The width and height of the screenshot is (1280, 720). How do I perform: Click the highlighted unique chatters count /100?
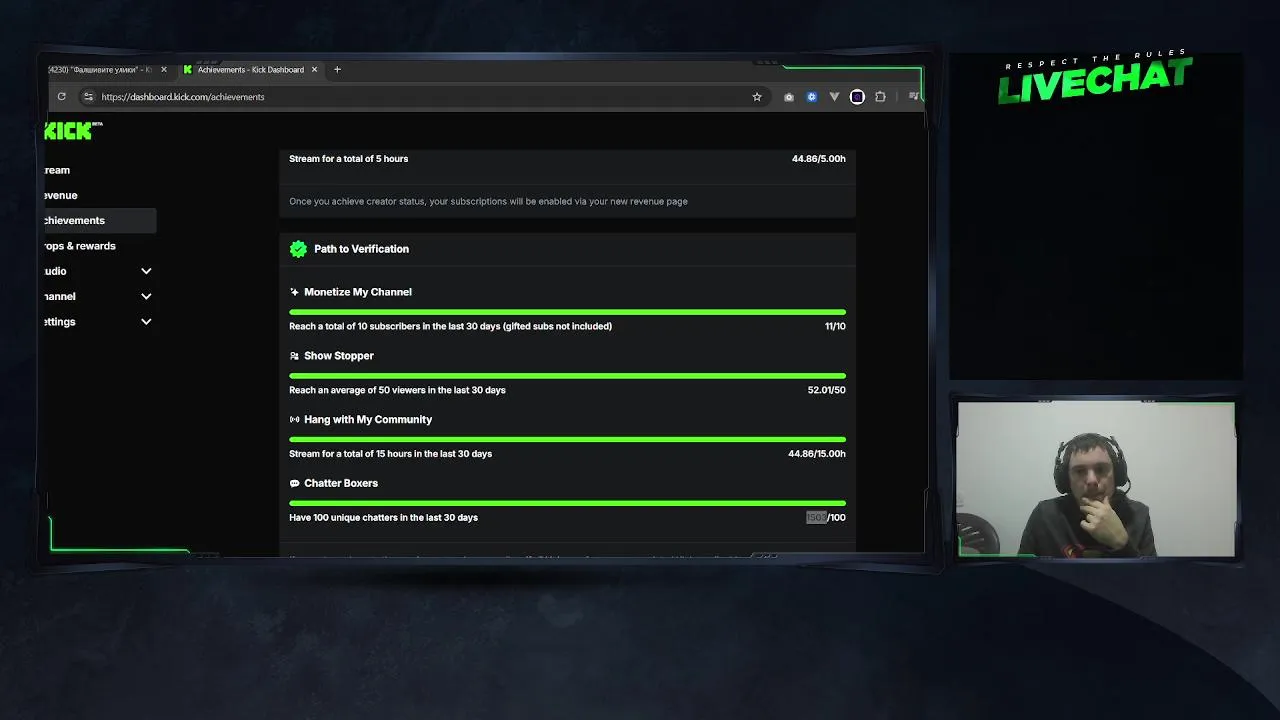tap(826, 518)
